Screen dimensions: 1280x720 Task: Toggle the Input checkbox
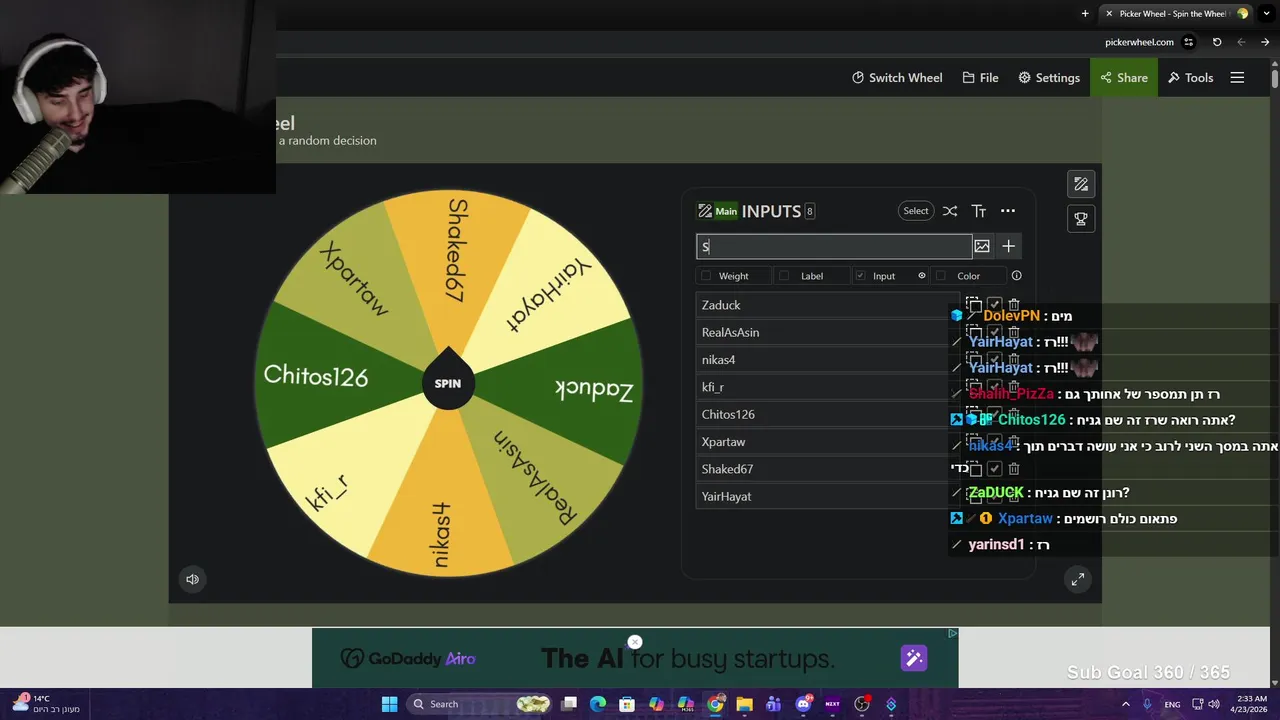coord(860,276)
